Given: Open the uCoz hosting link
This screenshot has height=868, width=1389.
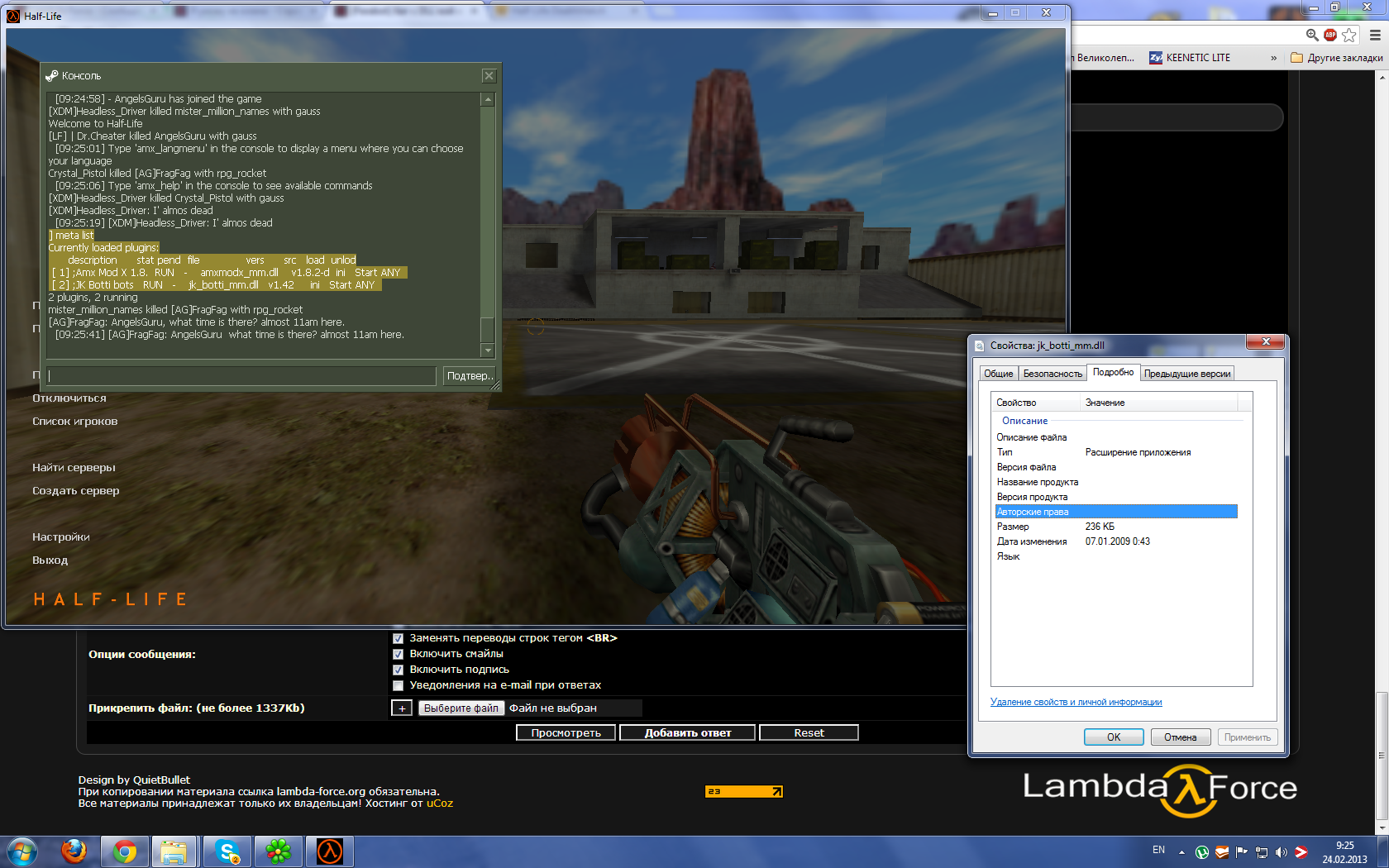Looking at the screenshot, I should coord(440,804).
